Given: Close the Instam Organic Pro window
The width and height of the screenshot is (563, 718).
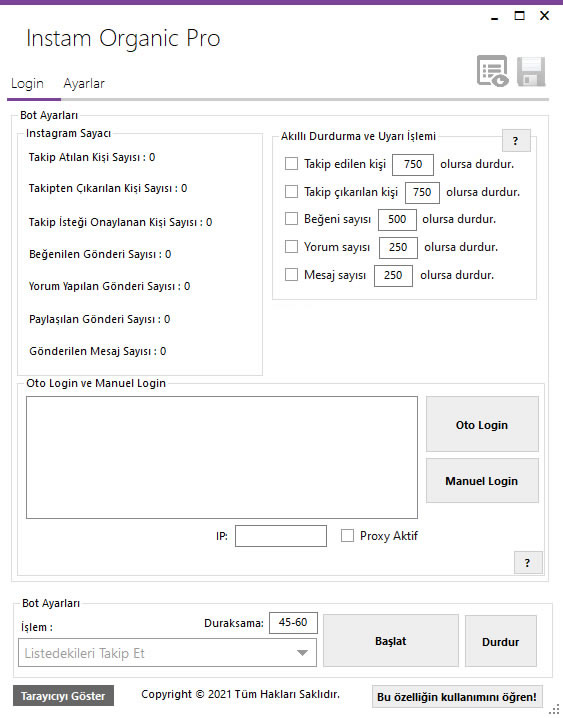Looking at the screenshot, I should pyautogui.click(x=544, y=16).
